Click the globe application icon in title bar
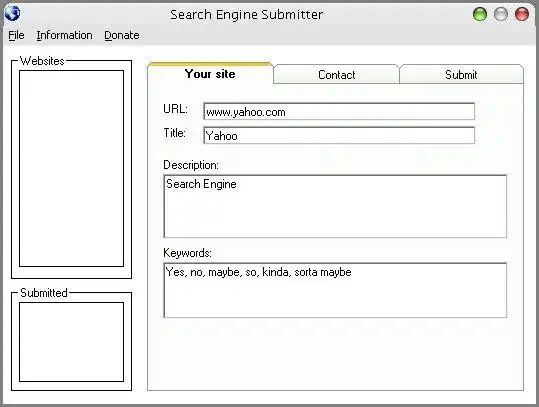The height and width of the screenshot is (407, 539). (12, 14)
